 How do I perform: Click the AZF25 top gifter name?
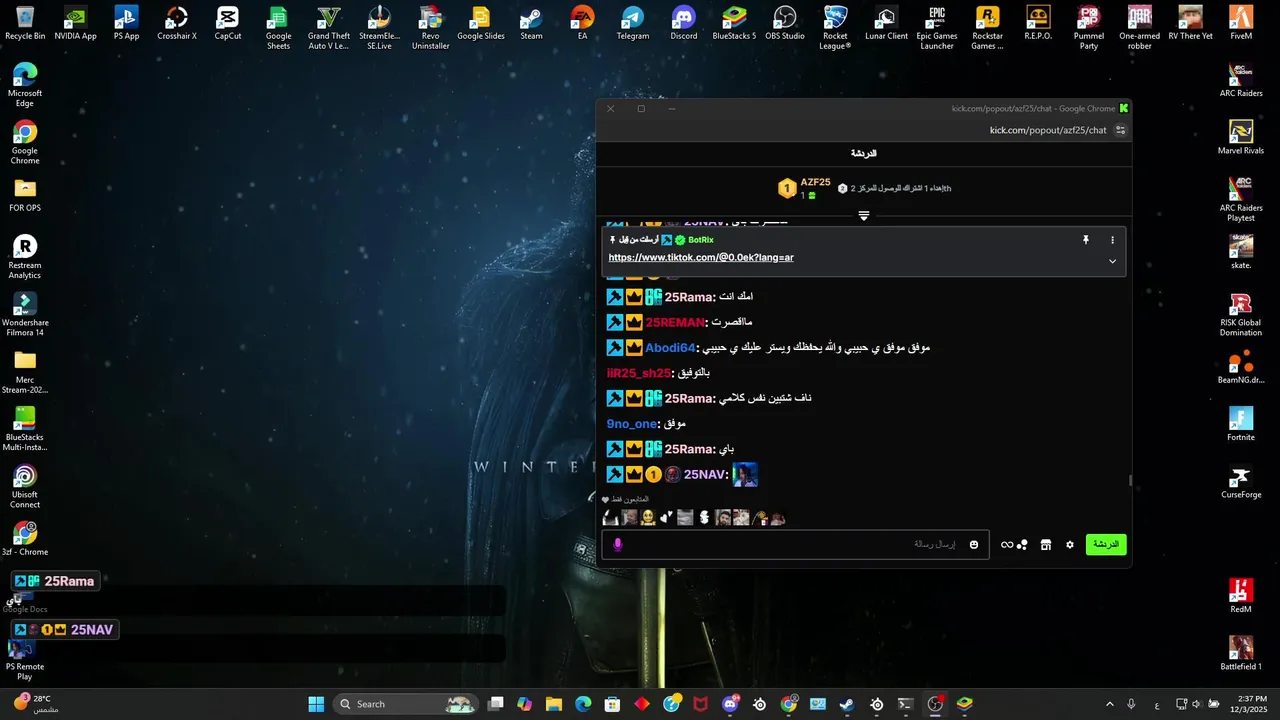[x=815, y=182]
